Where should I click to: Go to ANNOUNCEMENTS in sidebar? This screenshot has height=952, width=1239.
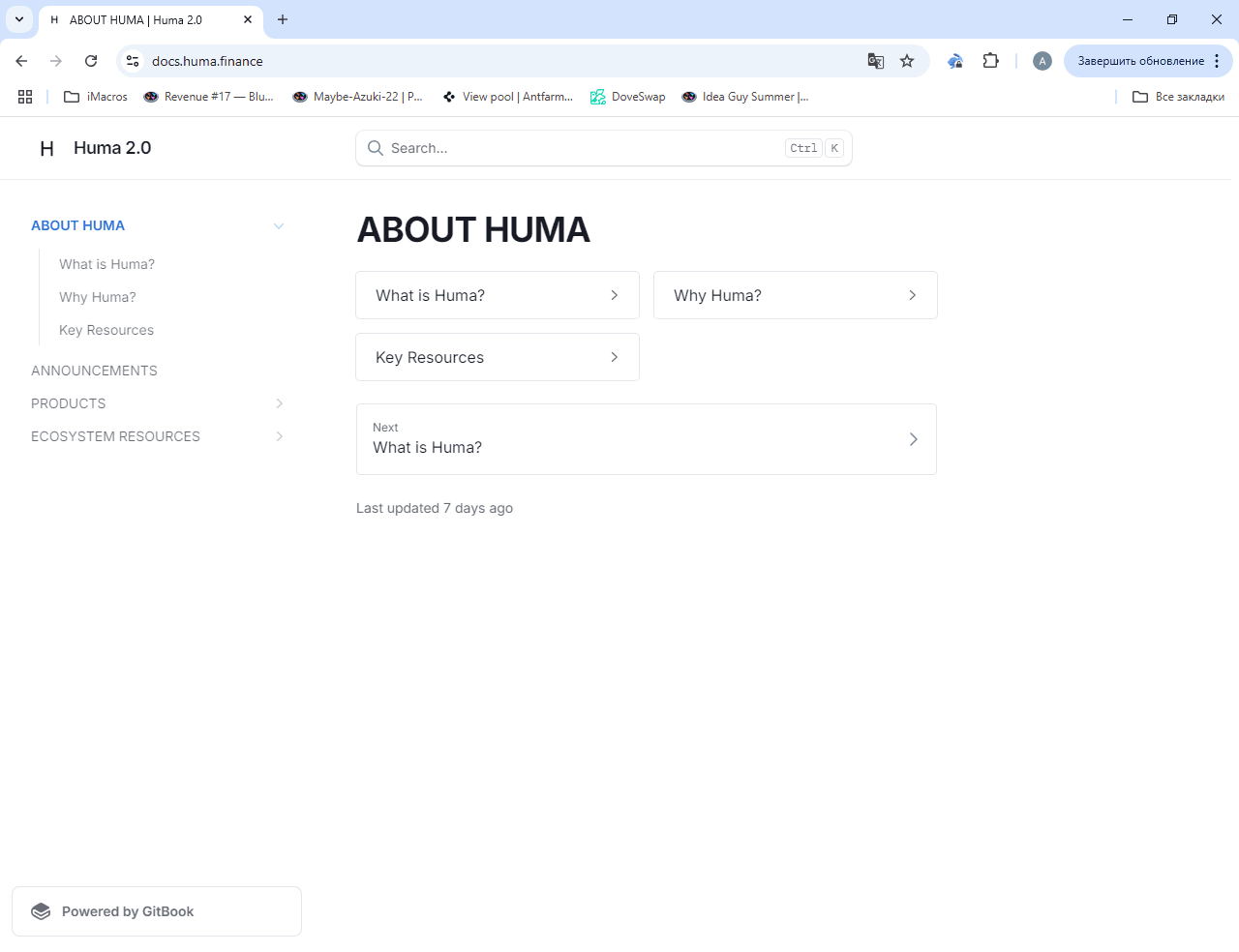[94, 371]
